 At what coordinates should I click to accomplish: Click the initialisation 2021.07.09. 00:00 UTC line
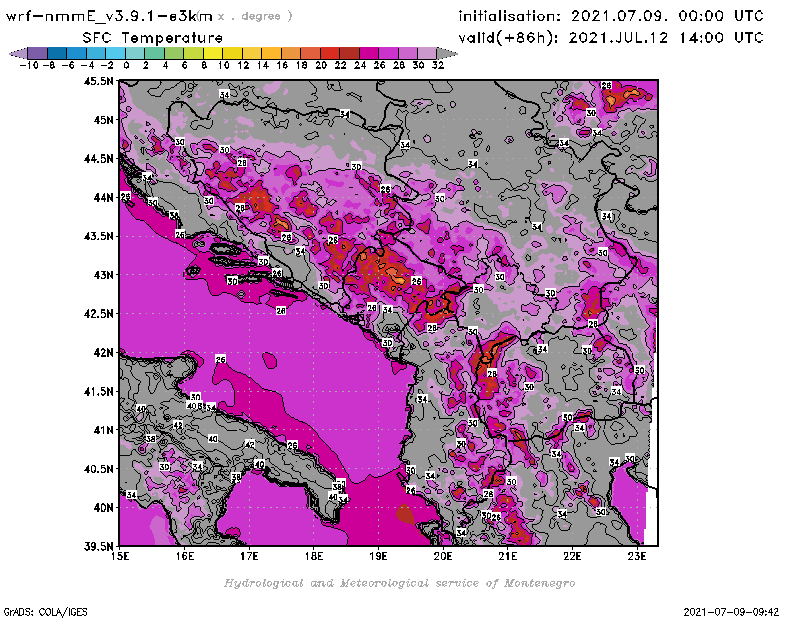[611, 16]
